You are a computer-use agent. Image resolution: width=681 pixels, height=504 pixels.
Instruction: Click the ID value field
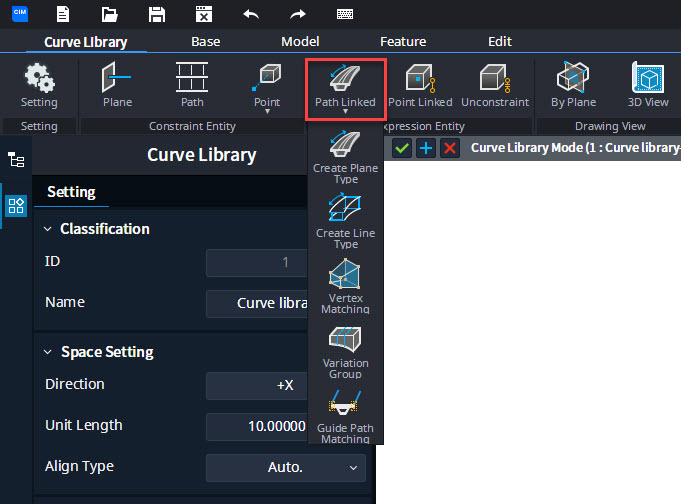257,262
